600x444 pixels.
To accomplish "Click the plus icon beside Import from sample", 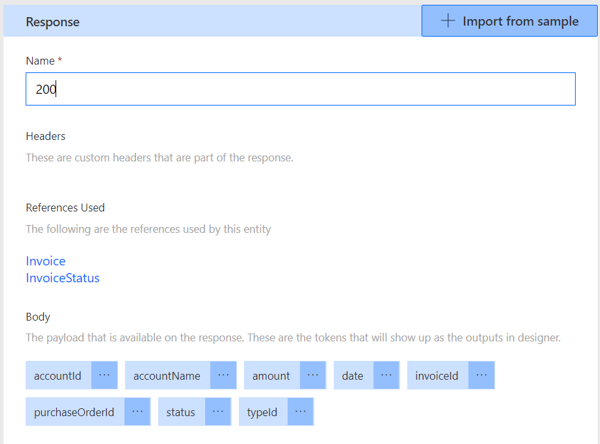I will pos(448,21).
